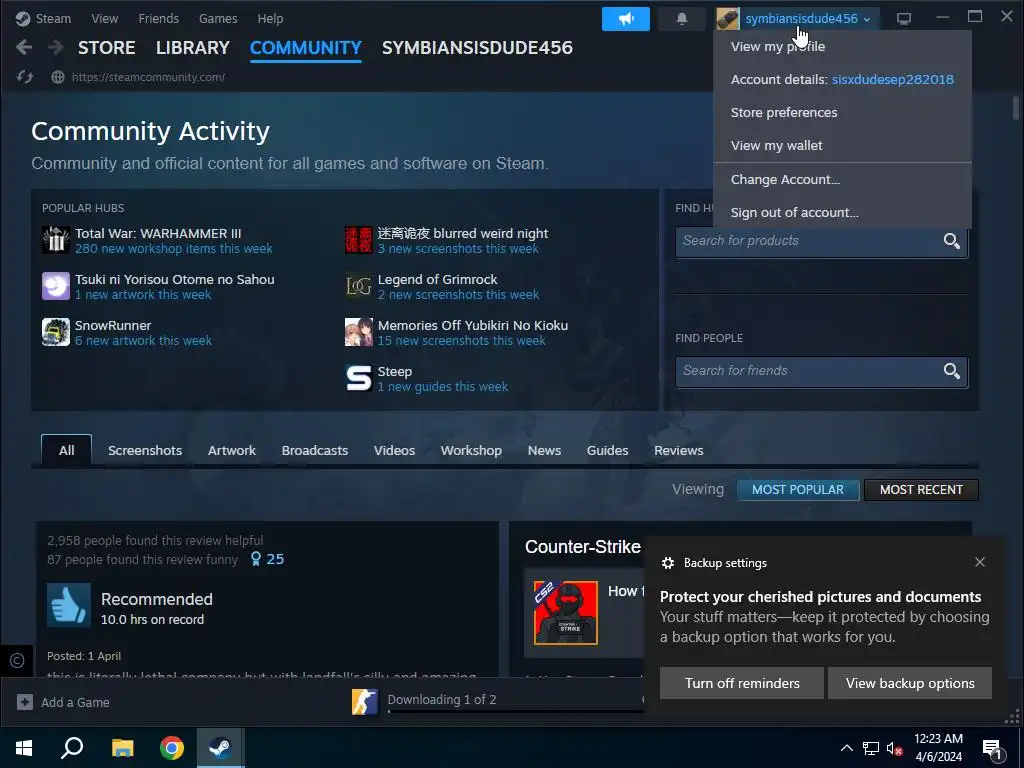The image size is (1024, 768).
Task: Click the Steam logo icon in menu bar
Action: [23, 18]
